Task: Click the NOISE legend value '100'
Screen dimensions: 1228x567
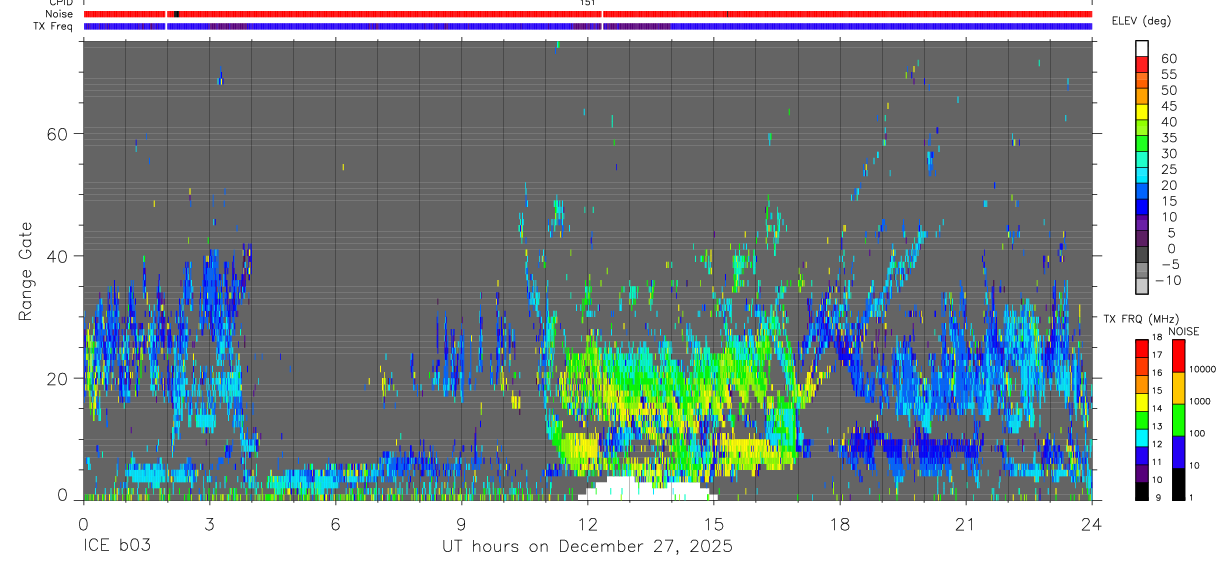Action: (1196, 433)
